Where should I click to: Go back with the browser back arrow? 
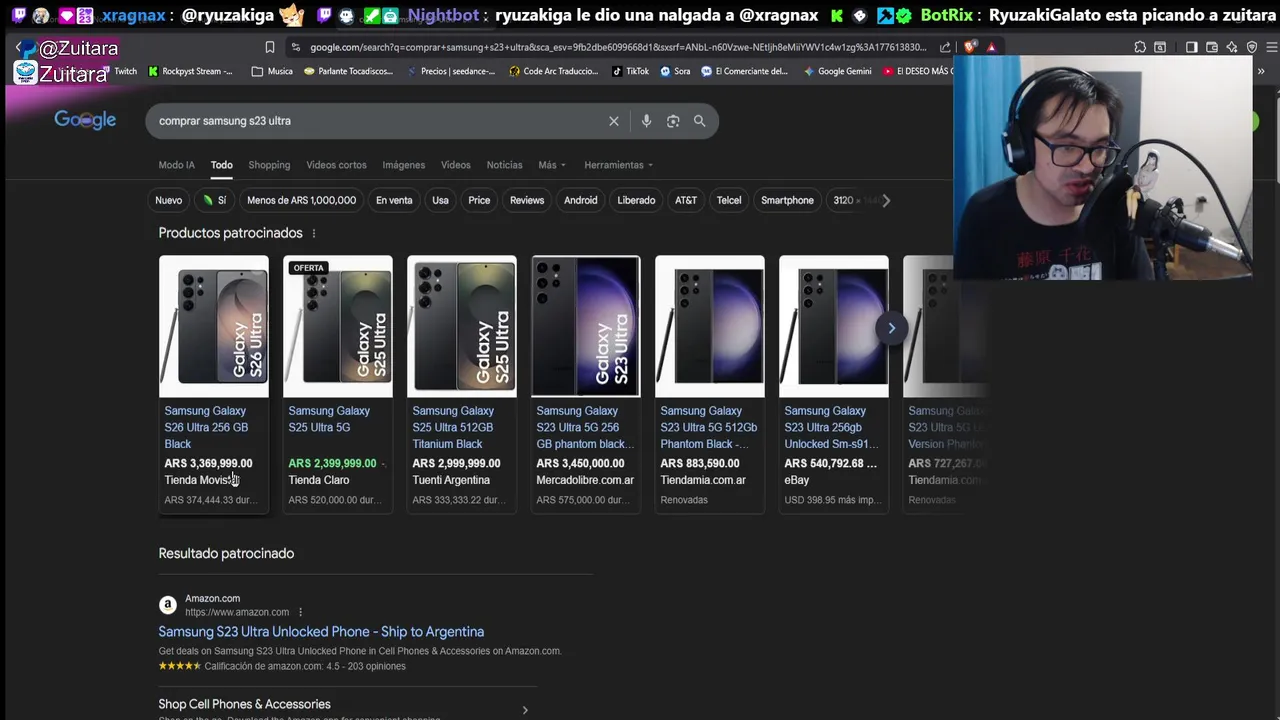19,47
